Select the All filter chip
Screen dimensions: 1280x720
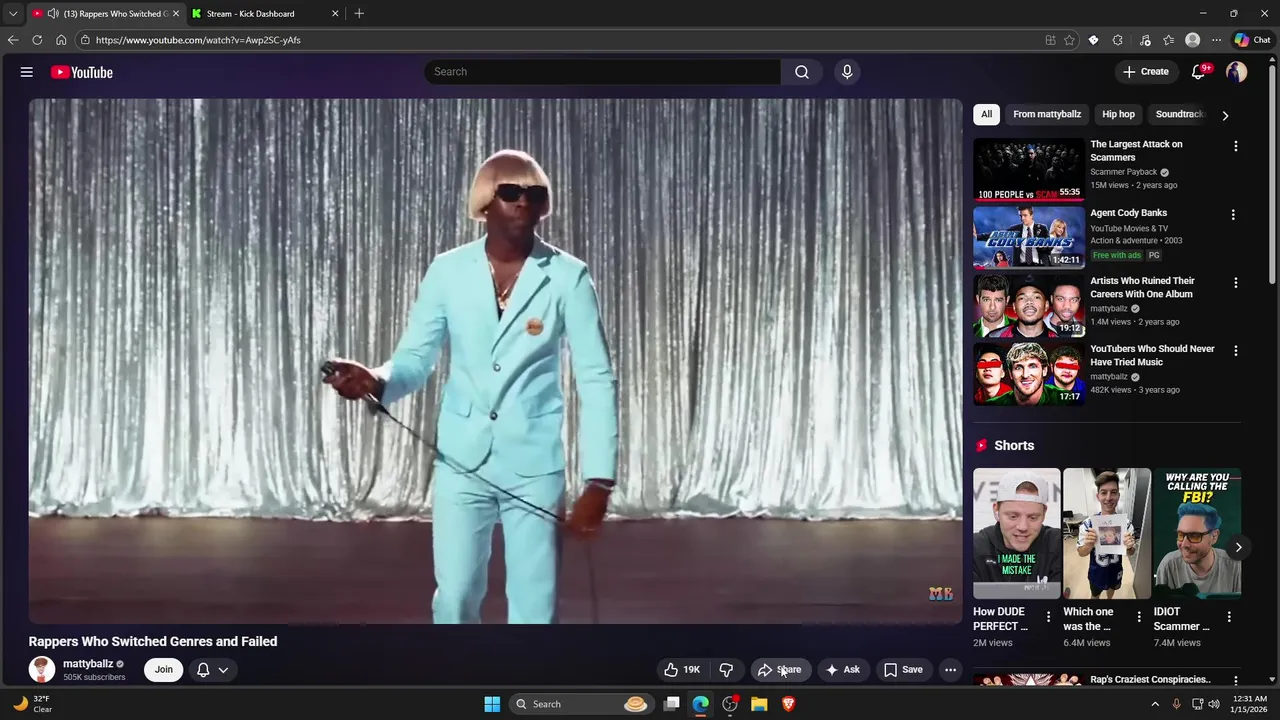[986, 114]
